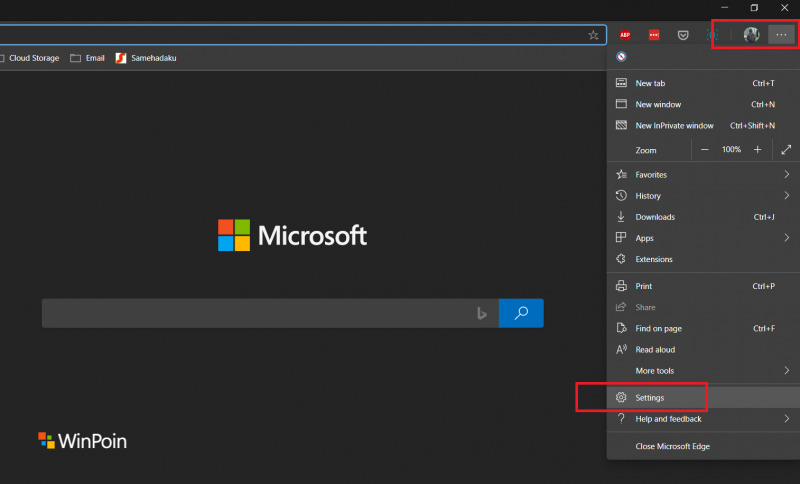Choose Read aloud option
Image resolution: width=800 pixels, height=484 pixels.
click(703, 350)
